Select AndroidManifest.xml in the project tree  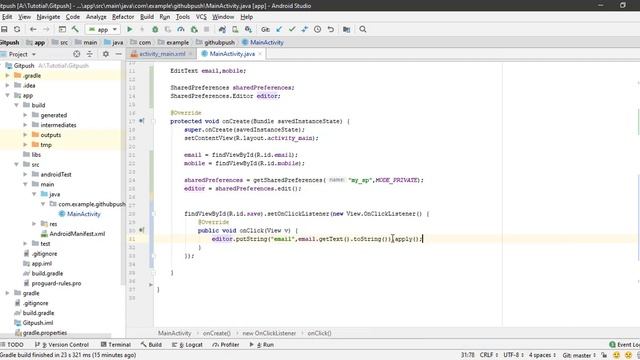[77, 233]
